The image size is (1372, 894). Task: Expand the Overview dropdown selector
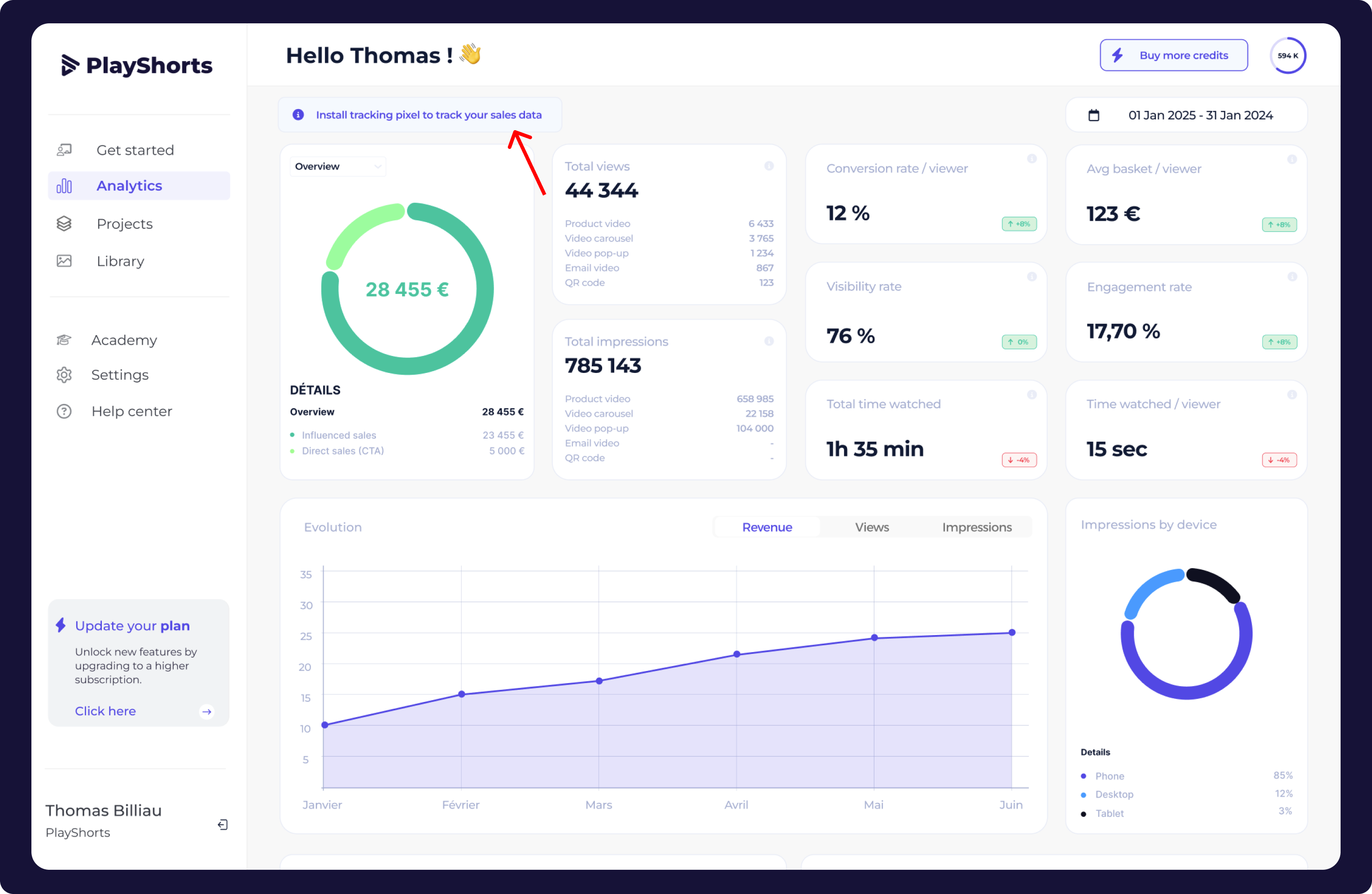pyautogui.click(x=338, y=167)
